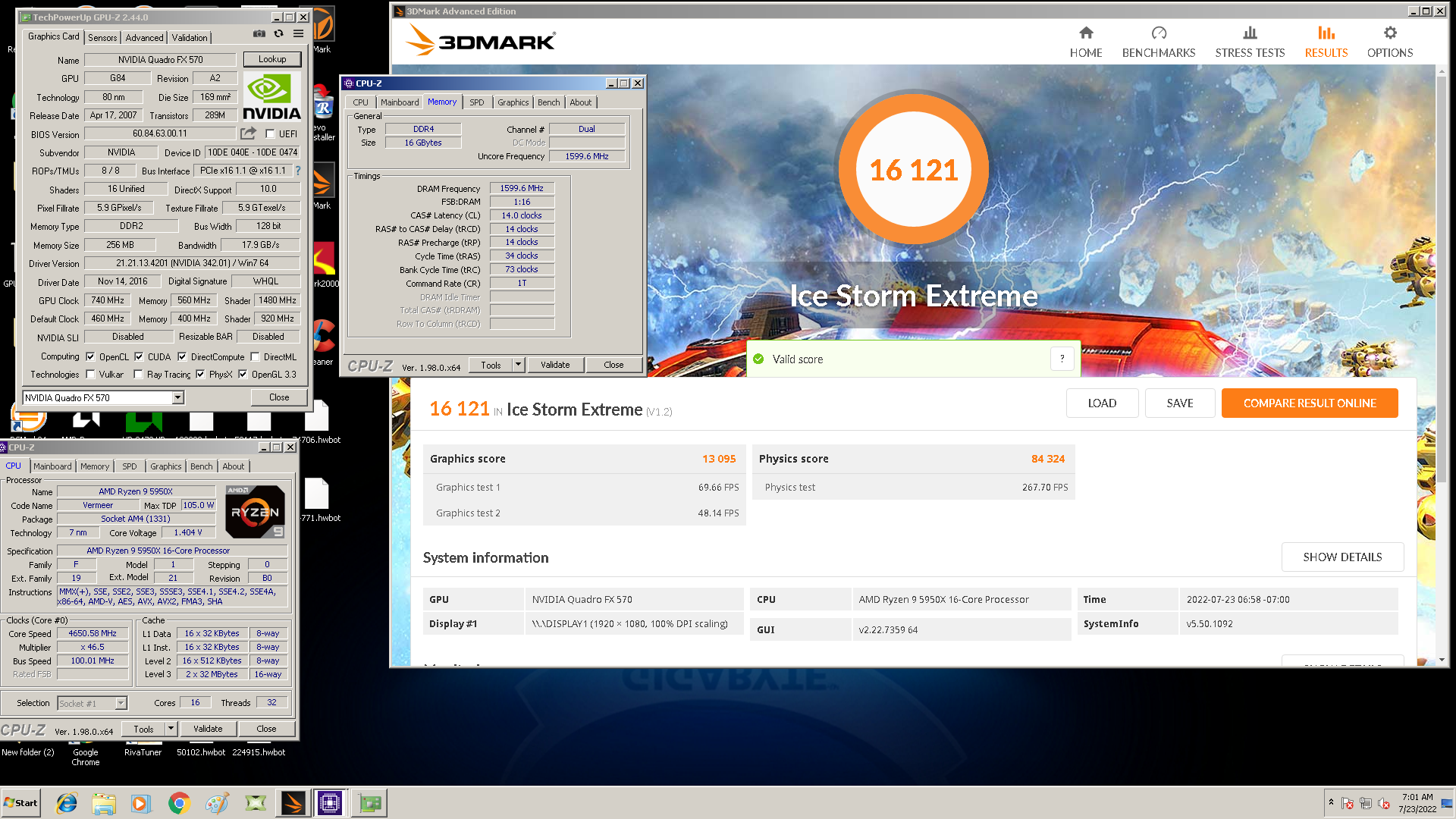Go to 3DMark HOME

coord(1086,42)
